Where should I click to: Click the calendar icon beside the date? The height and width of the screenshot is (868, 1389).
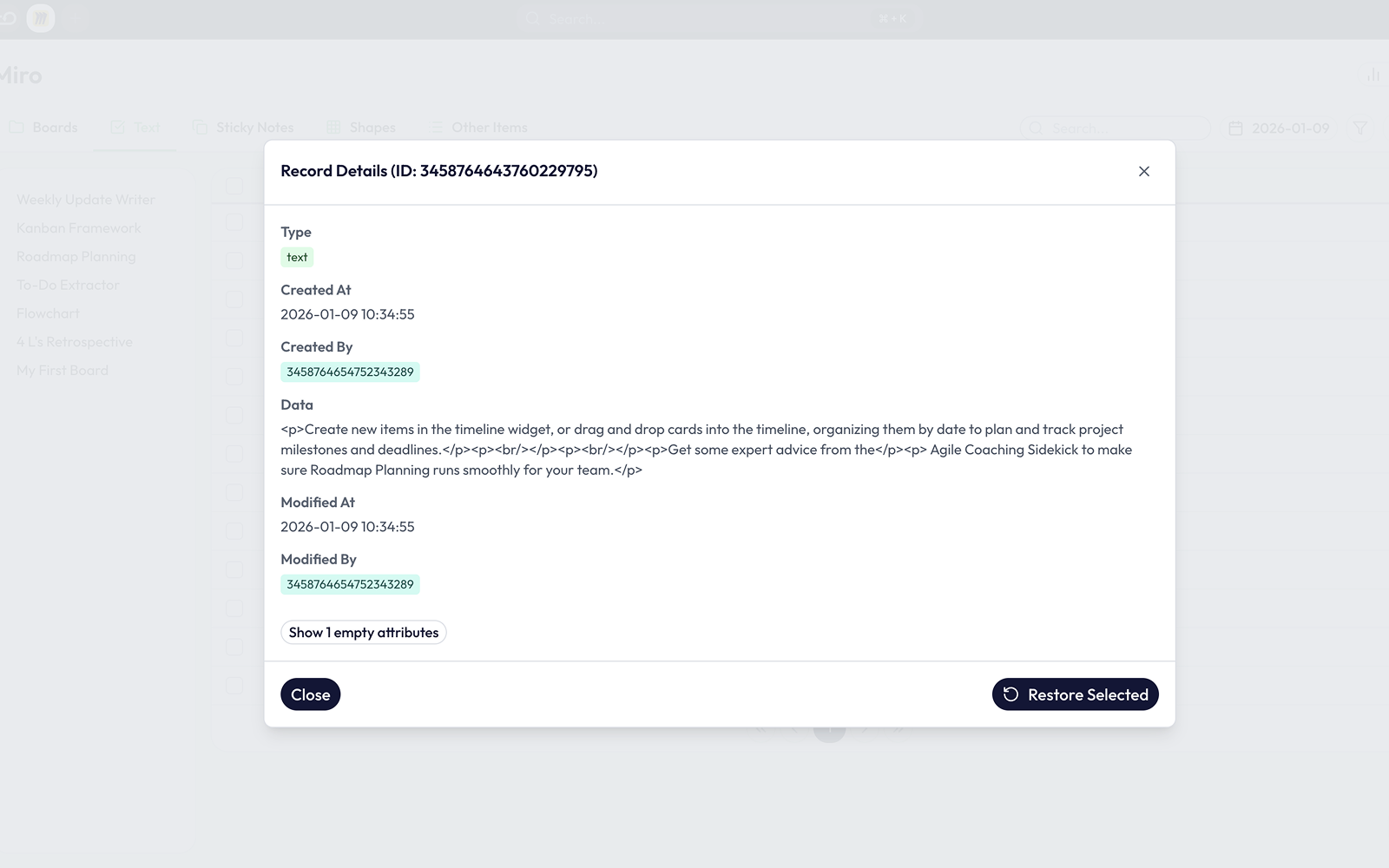[1236, 128]
